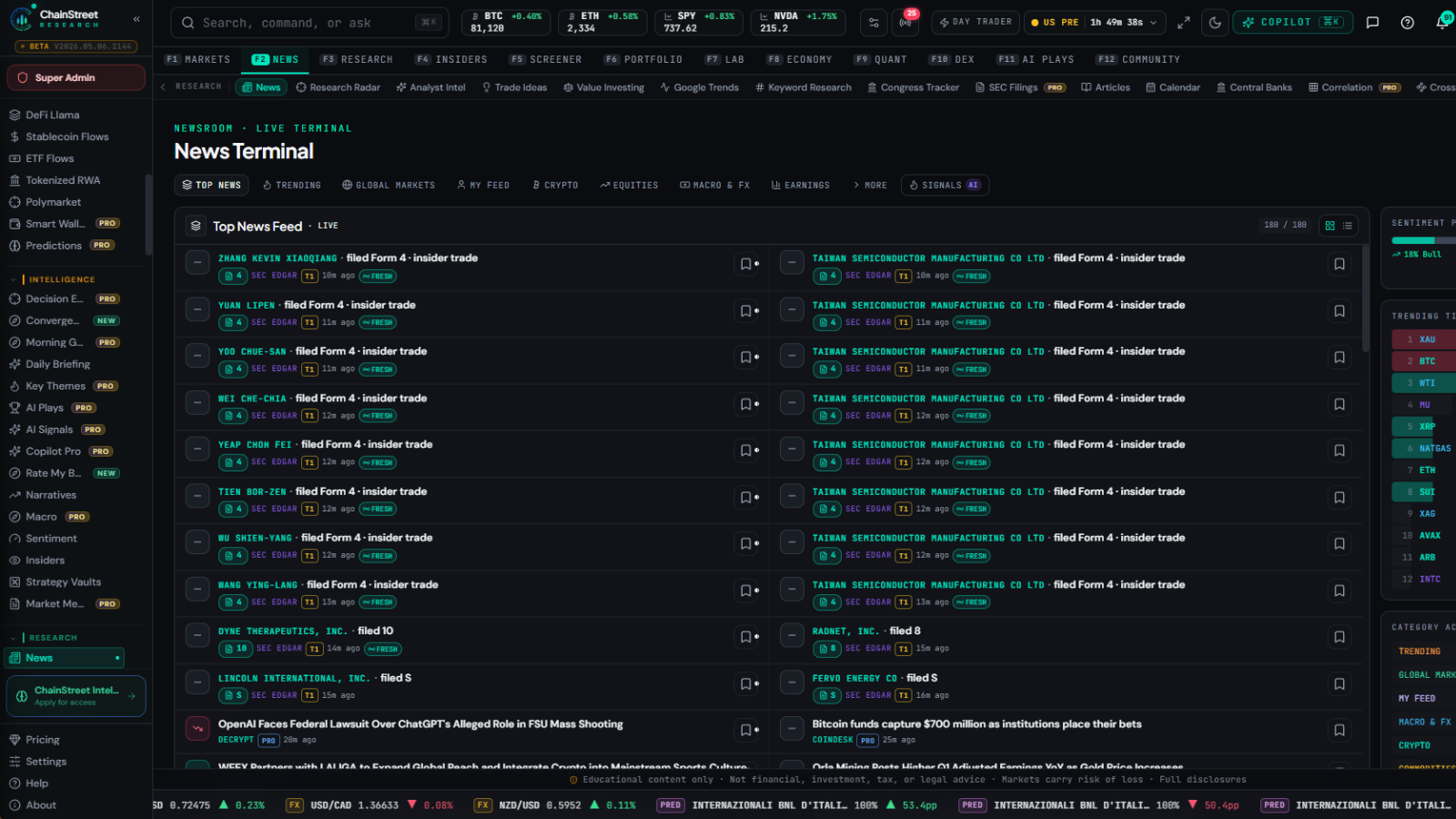Click the sentiment bull progress bar

tap(1423, 240)
